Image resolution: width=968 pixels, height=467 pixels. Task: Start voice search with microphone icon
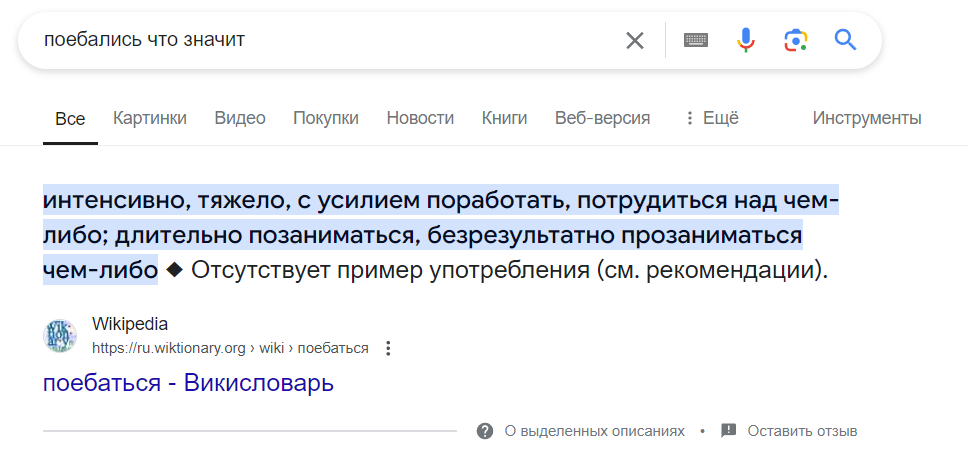(746, 40)
